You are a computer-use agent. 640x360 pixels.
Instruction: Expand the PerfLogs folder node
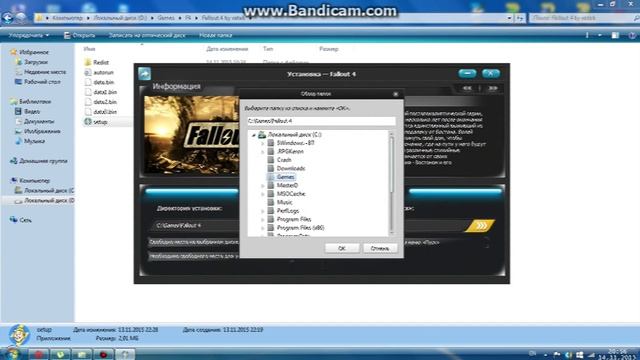[263, 211]
